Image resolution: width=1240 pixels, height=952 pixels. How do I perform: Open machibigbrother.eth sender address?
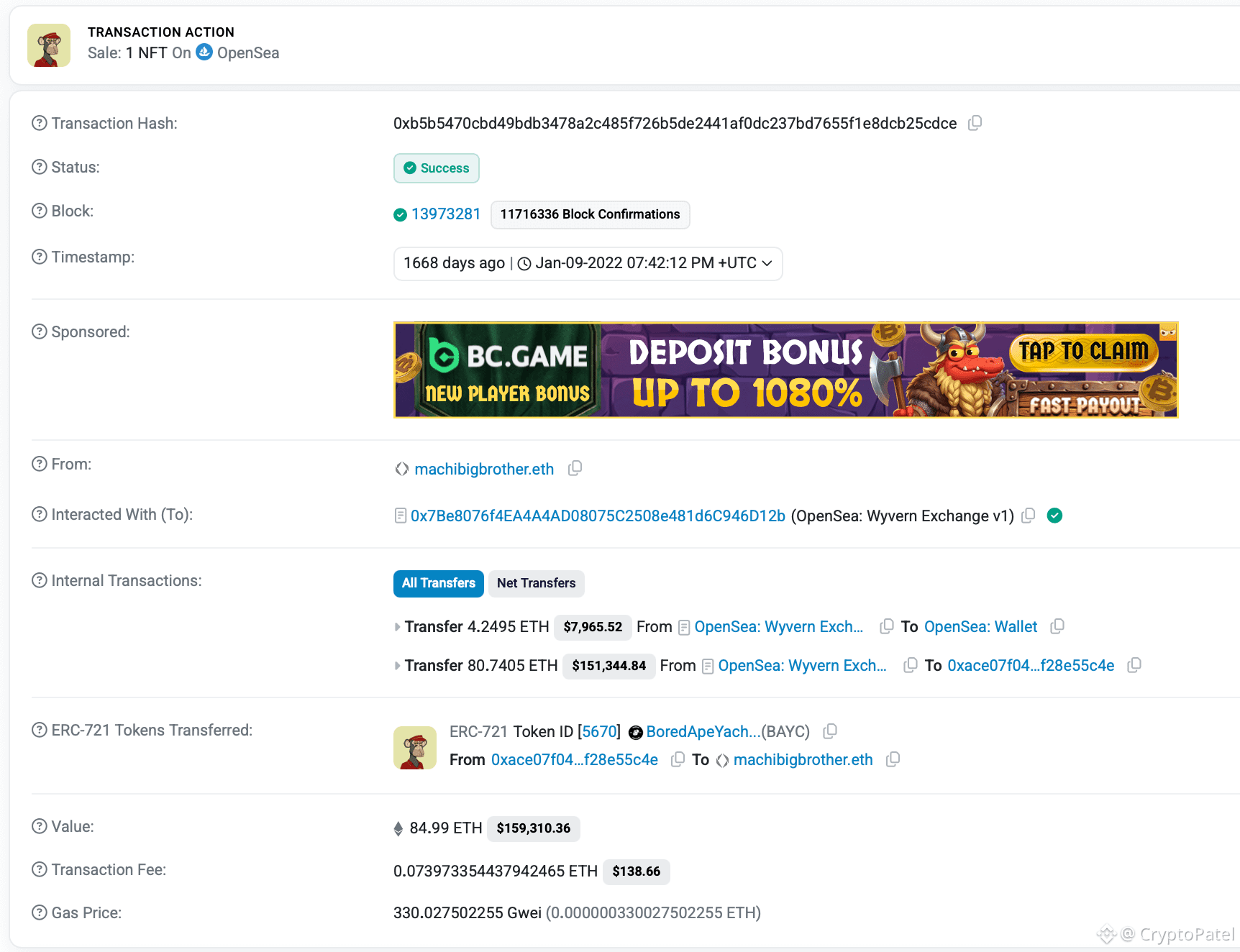tap(484, 469)
